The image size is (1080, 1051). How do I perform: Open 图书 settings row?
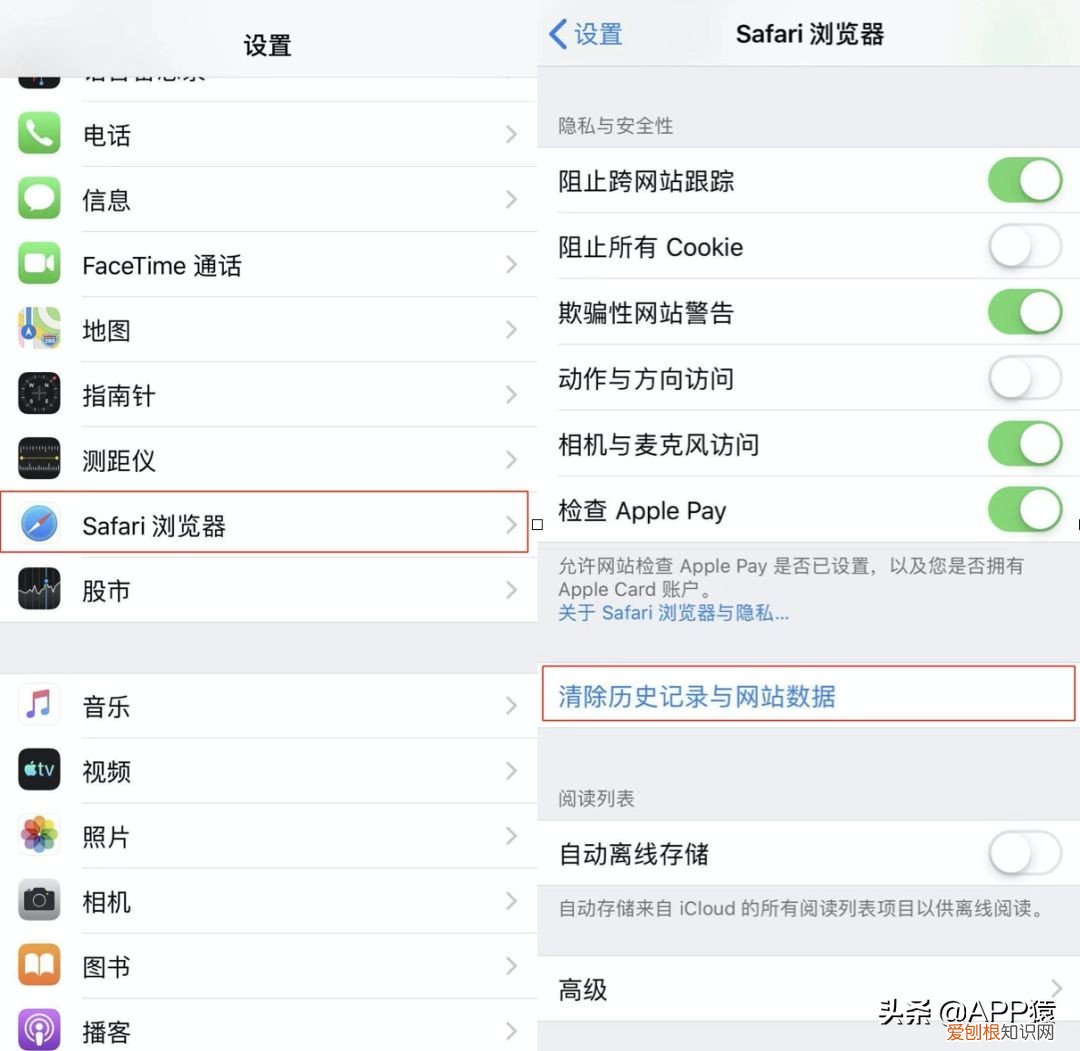coord(269,966)
